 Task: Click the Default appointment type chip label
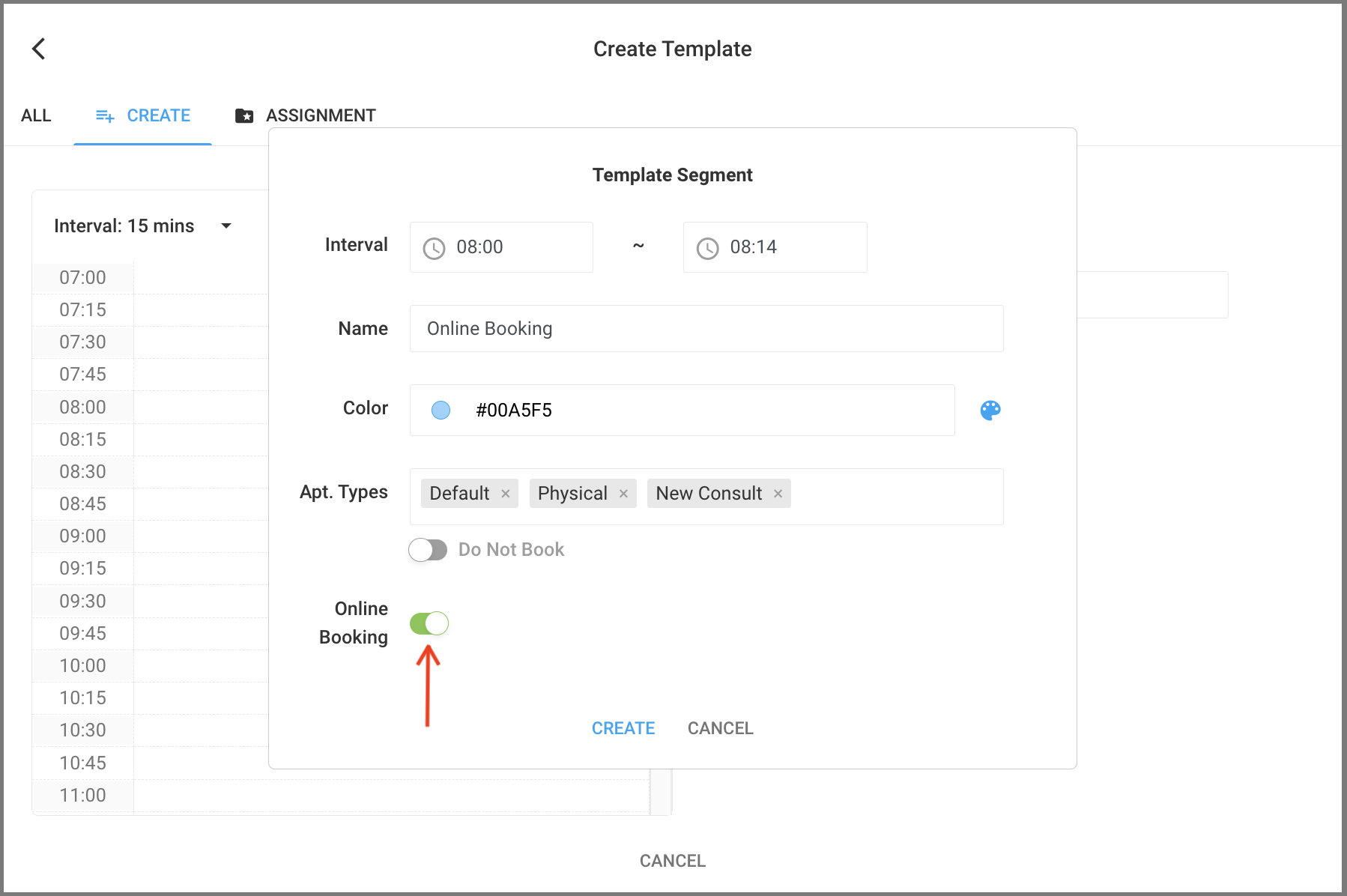click(459, 494)
